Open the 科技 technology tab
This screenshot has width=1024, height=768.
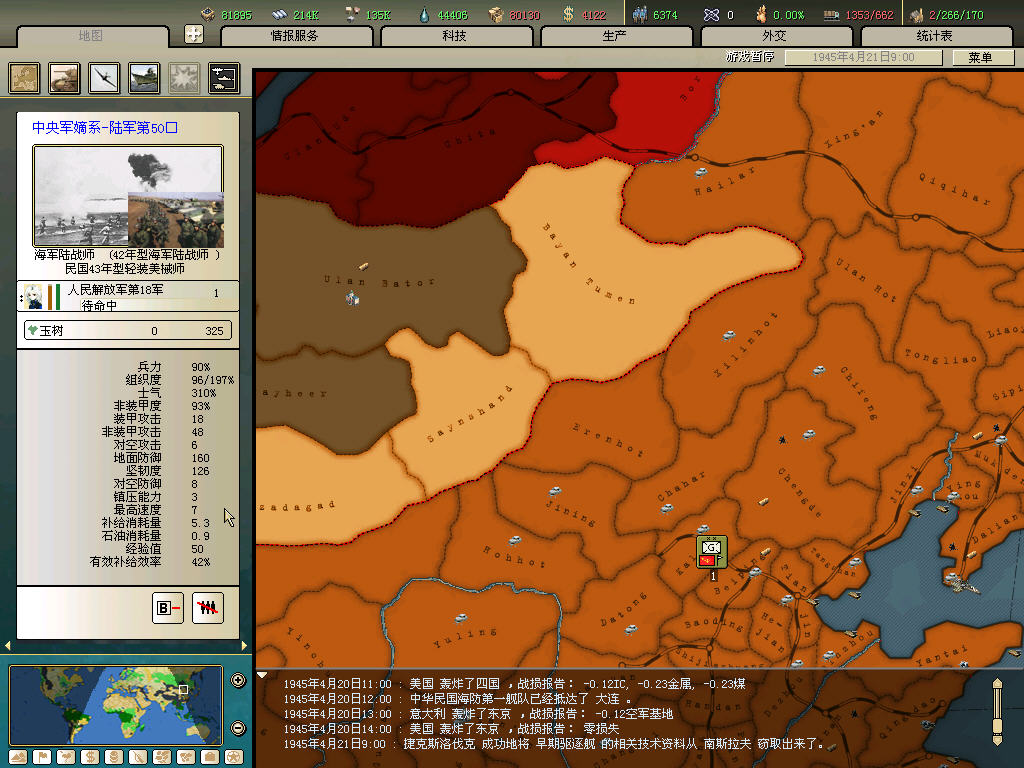click(x=455, y=36)
